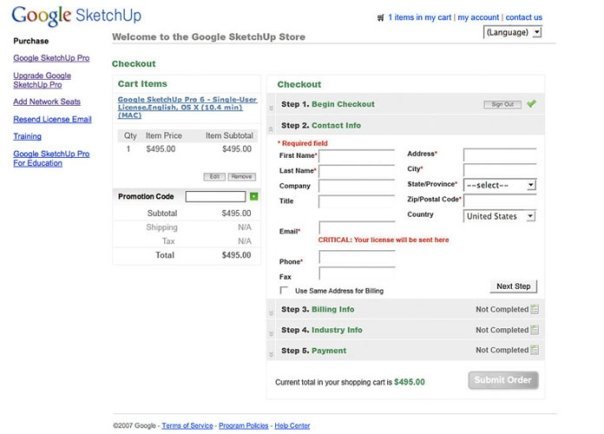This screenshot has height=434, width=604.
Task: Click the Total $495.00 amount
Action: (236, 255)
